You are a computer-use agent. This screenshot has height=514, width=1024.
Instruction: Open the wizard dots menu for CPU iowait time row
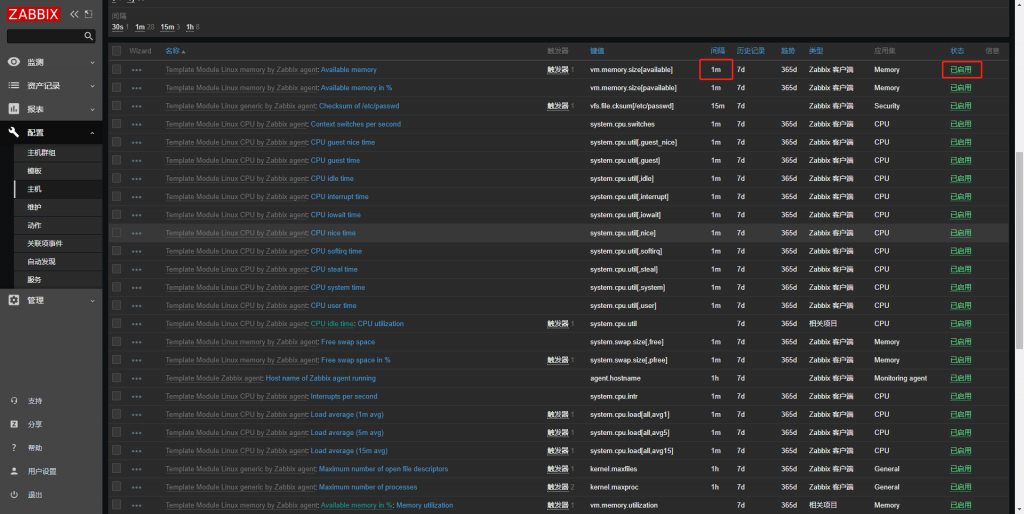click(x=136, y=215)
